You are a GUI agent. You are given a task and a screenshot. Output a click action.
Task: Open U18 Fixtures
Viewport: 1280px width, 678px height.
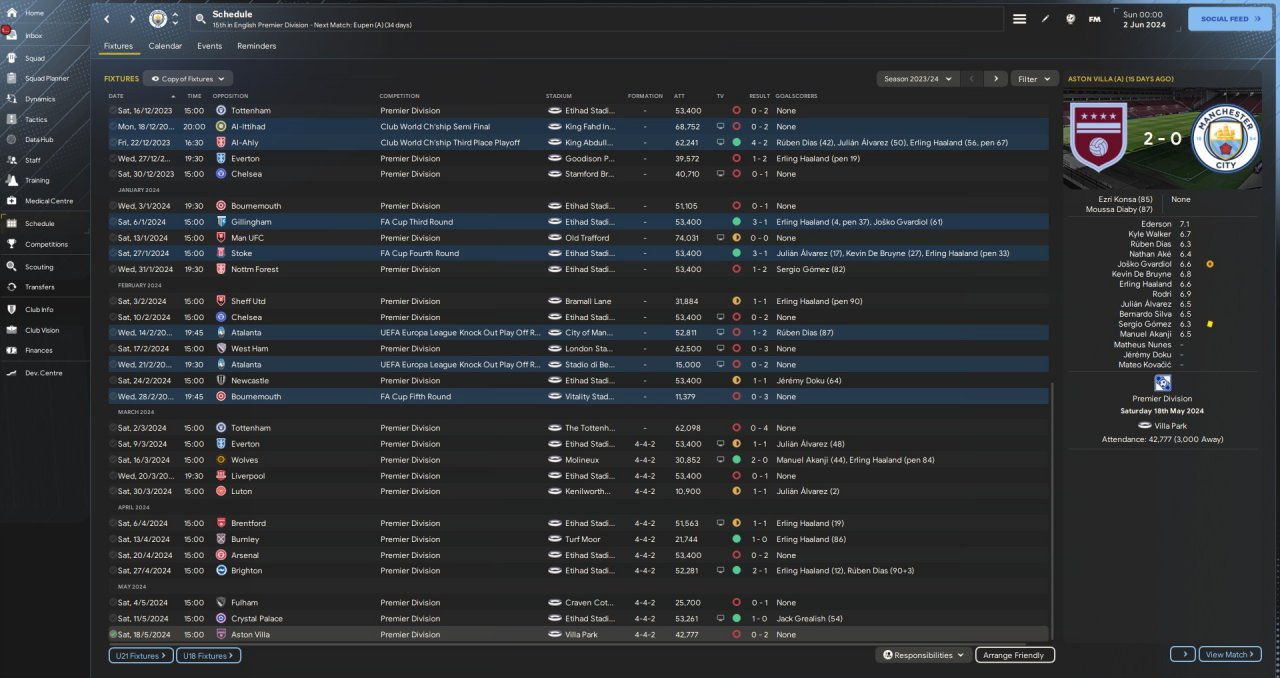point(208,655)
